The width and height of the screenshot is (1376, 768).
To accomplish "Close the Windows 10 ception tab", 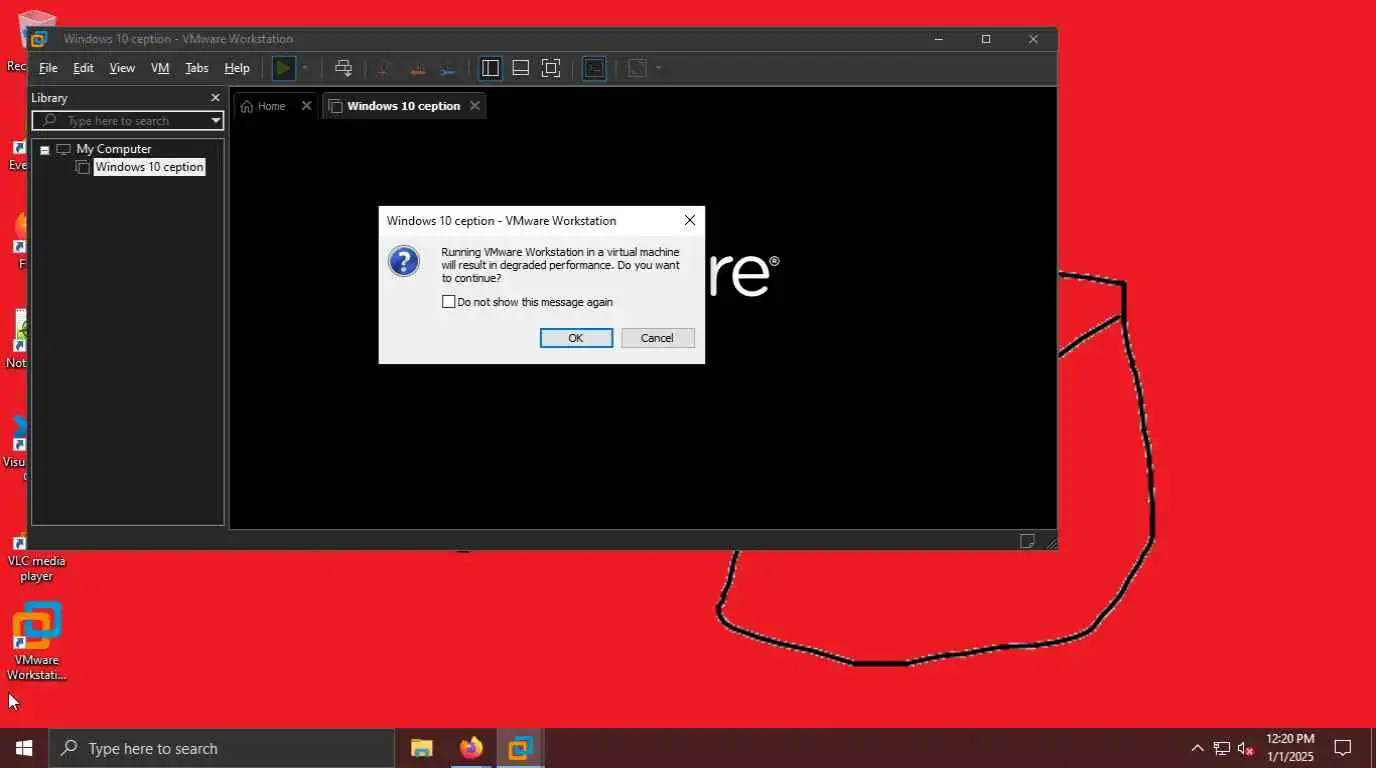I will pos(475,106).
